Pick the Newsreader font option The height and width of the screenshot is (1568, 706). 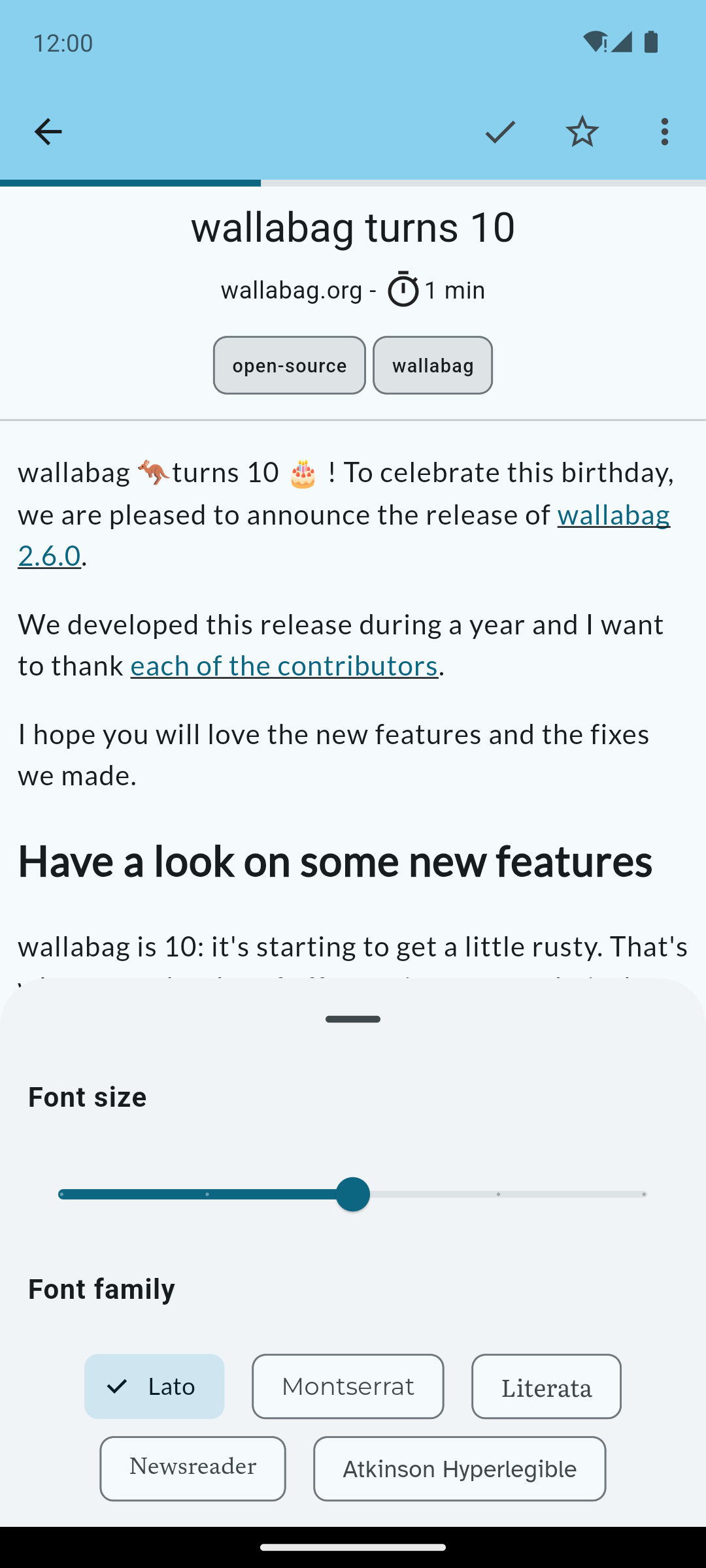tap(193, 1468)
